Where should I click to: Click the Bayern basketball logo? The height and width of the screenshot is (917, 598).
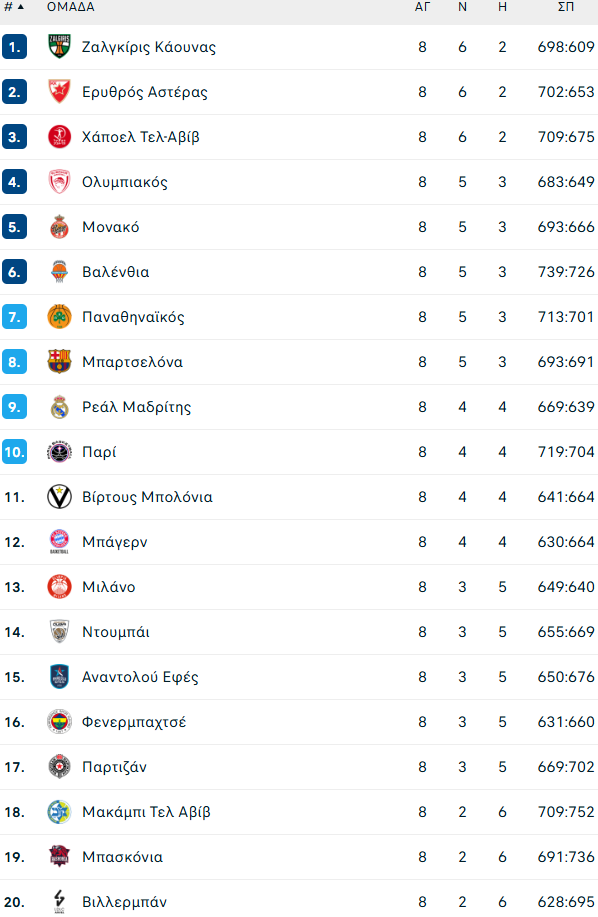59,541
